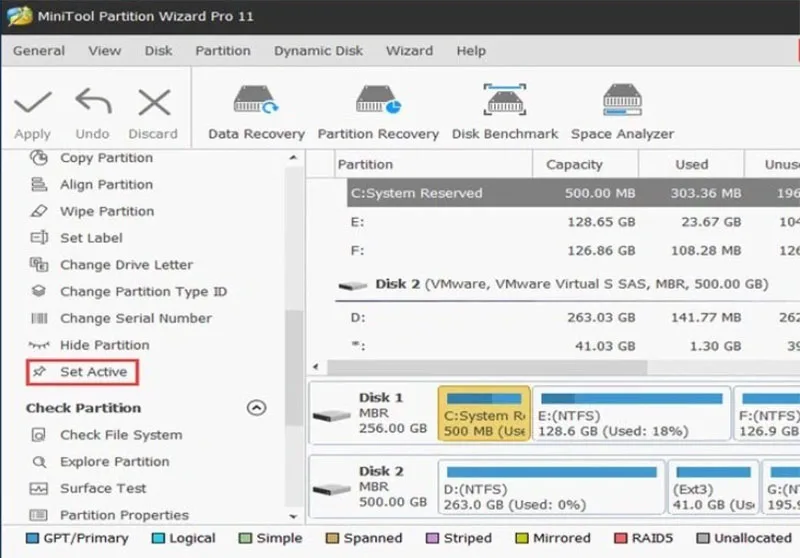
Task: Open the Partition menu
Action: tap(223, 51)
